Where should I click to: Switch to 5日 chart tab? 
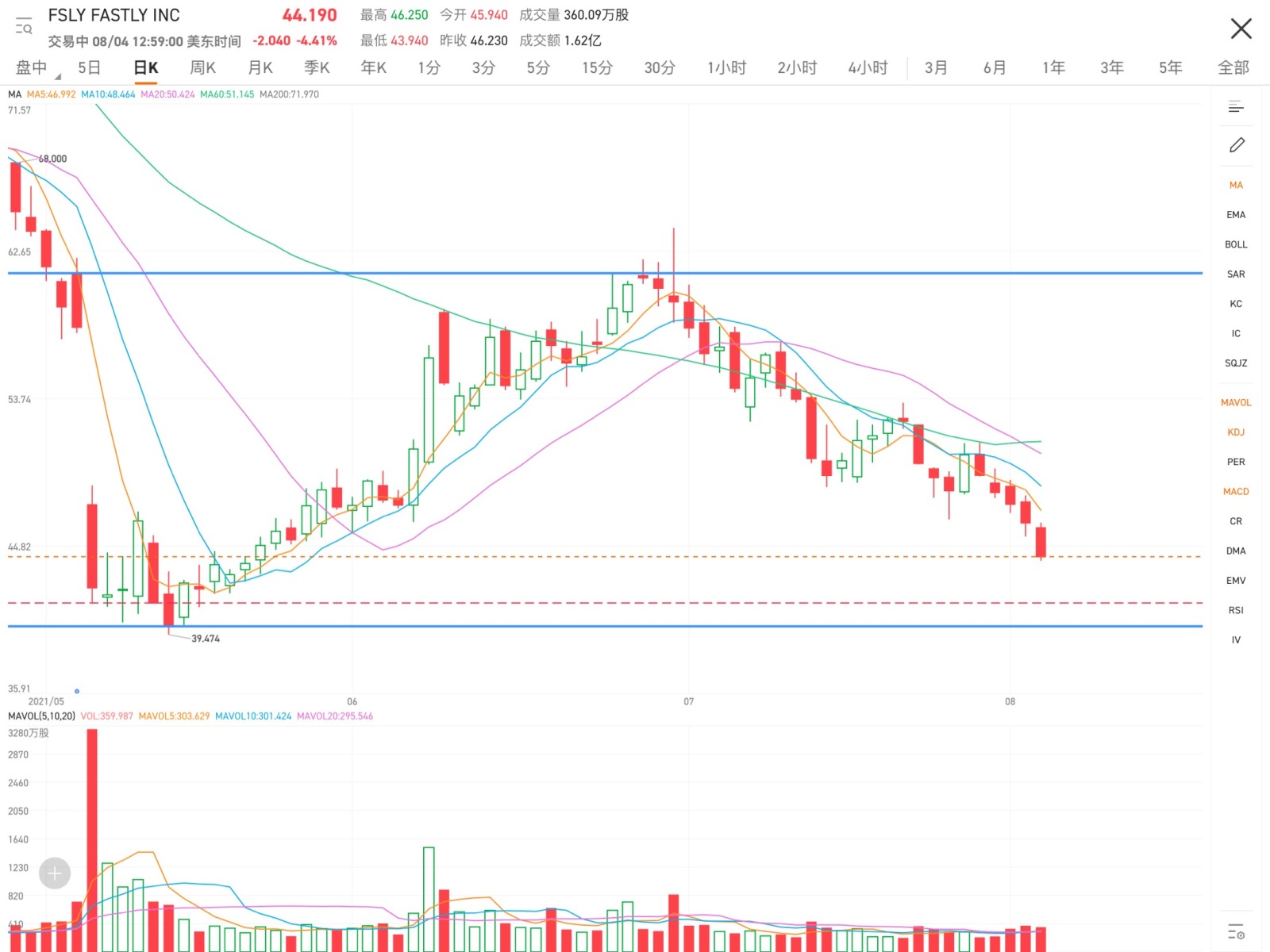[x=89, y=68]
